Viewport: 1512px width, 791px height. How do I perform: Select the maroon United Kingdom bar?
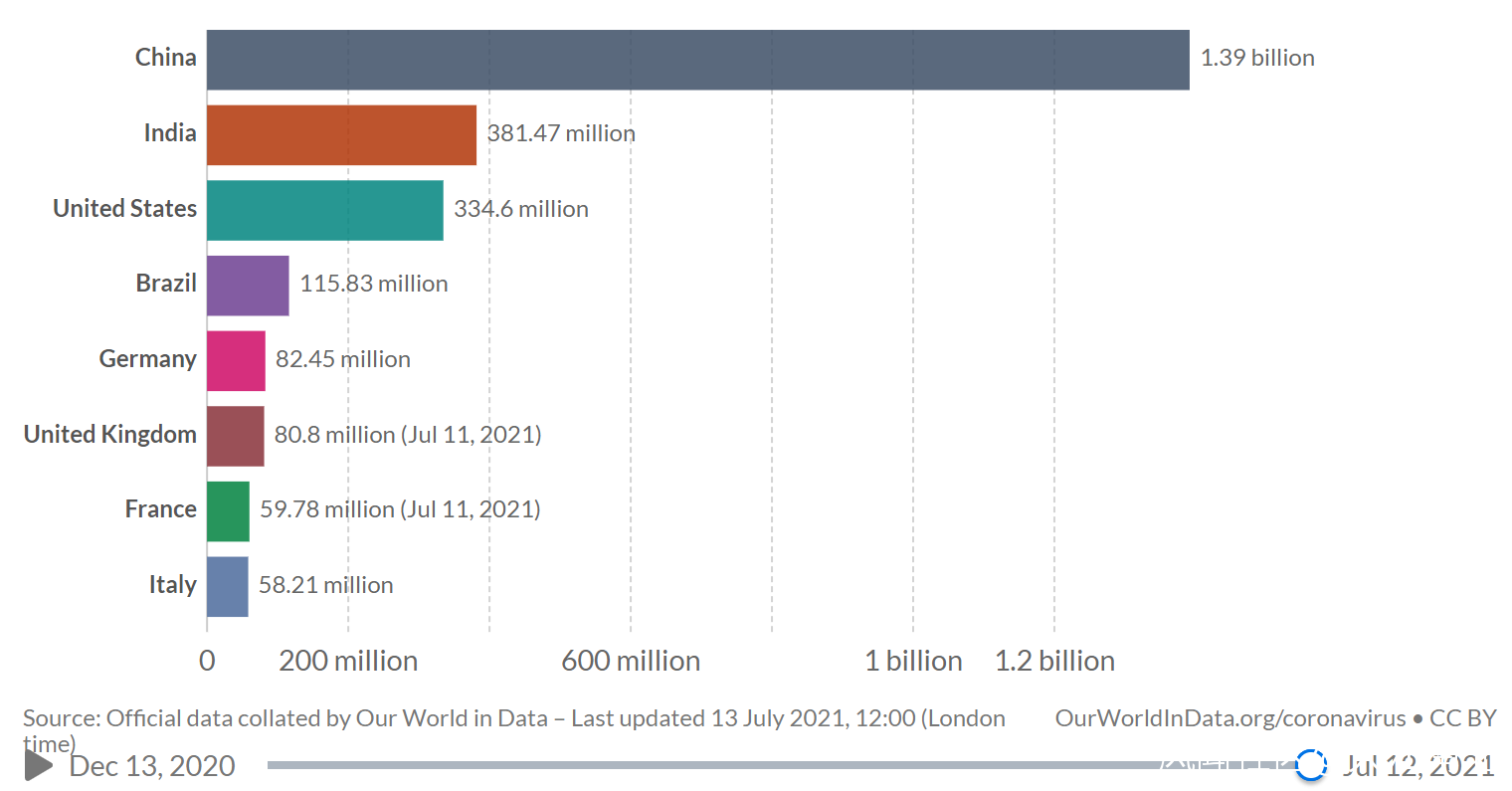pos(236,436)
